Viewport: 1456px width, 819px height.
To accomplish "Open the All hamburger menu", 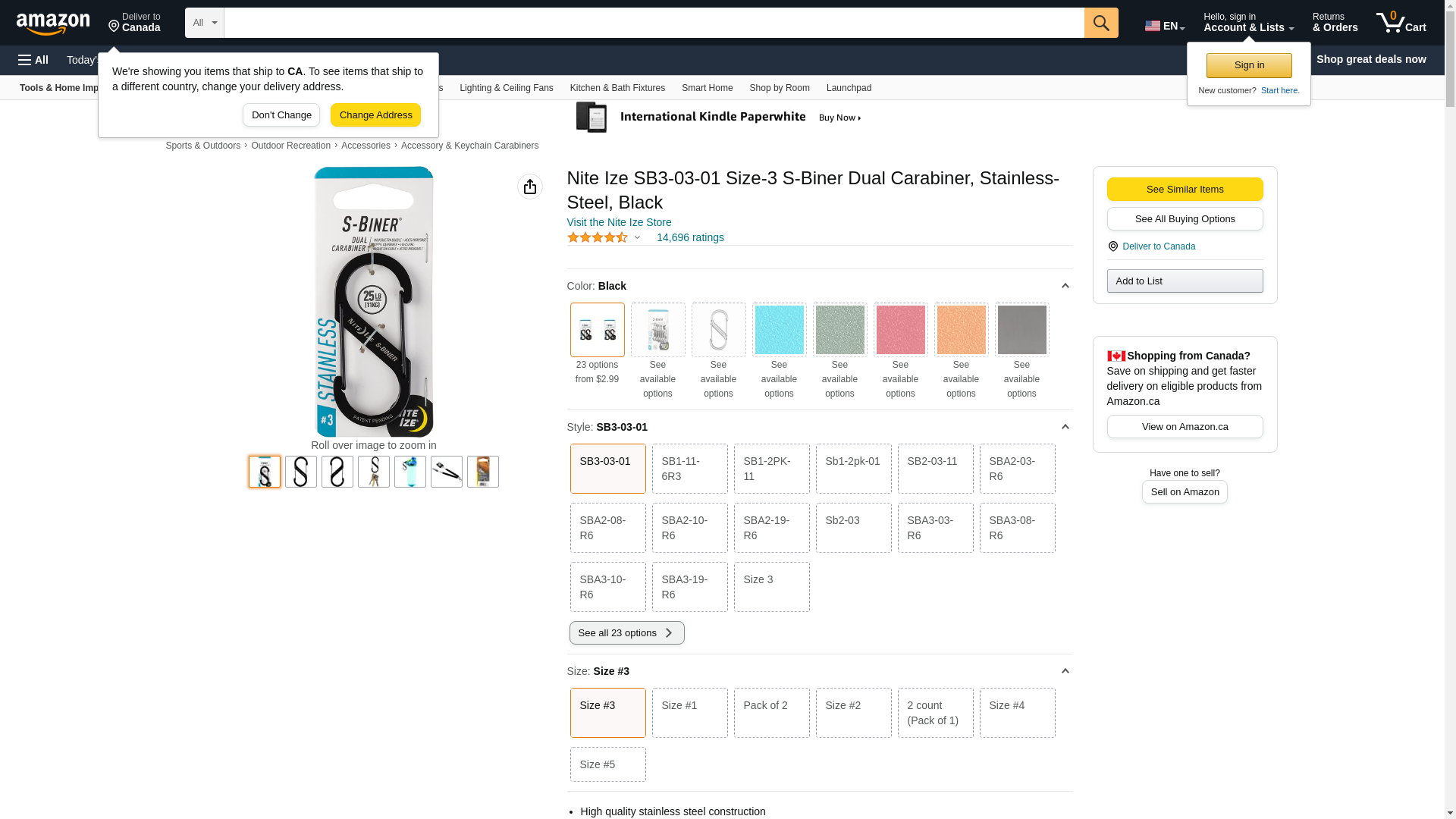I will 33,60.
